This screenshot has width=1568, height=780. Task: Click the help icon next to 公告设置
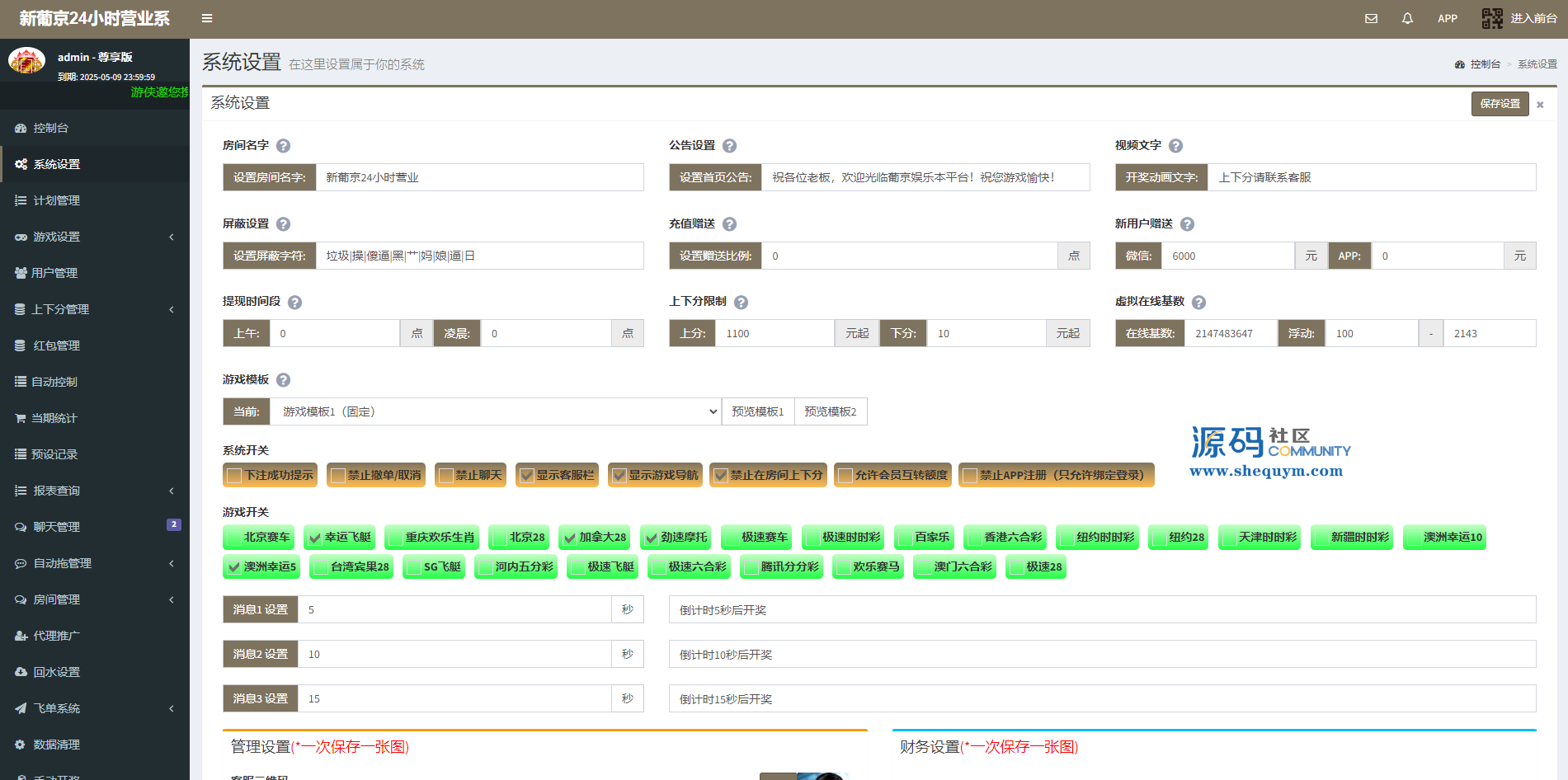coord(729,146)
